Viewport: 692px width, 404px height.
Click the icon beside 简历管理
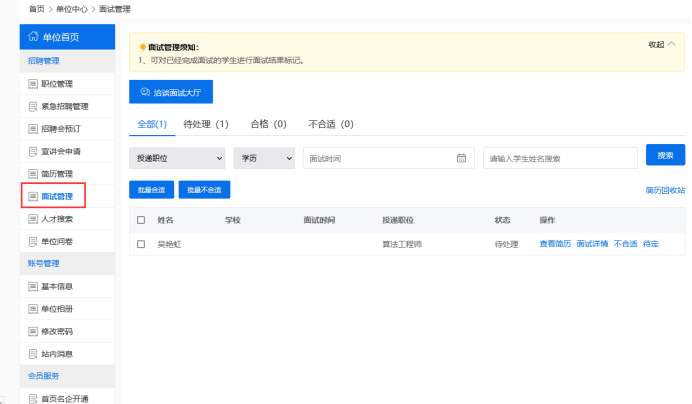(x=33, y=174)
